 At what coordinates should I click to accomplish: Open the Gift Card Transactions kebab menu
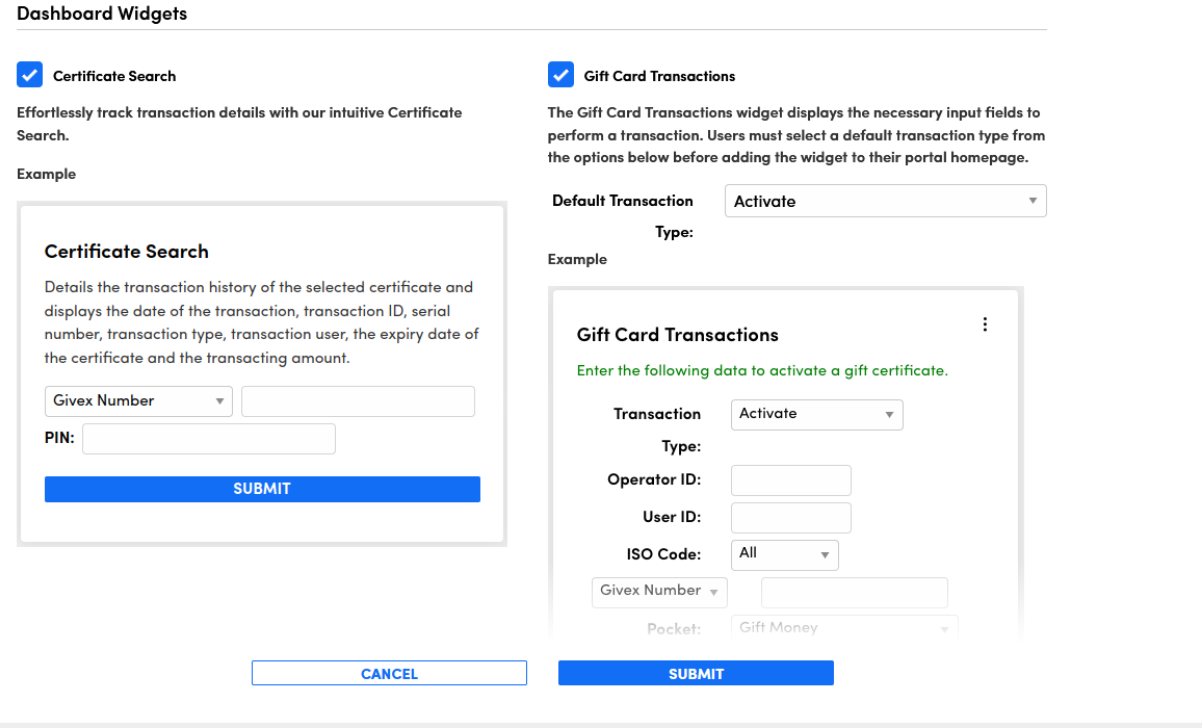(x=985, y=325)
